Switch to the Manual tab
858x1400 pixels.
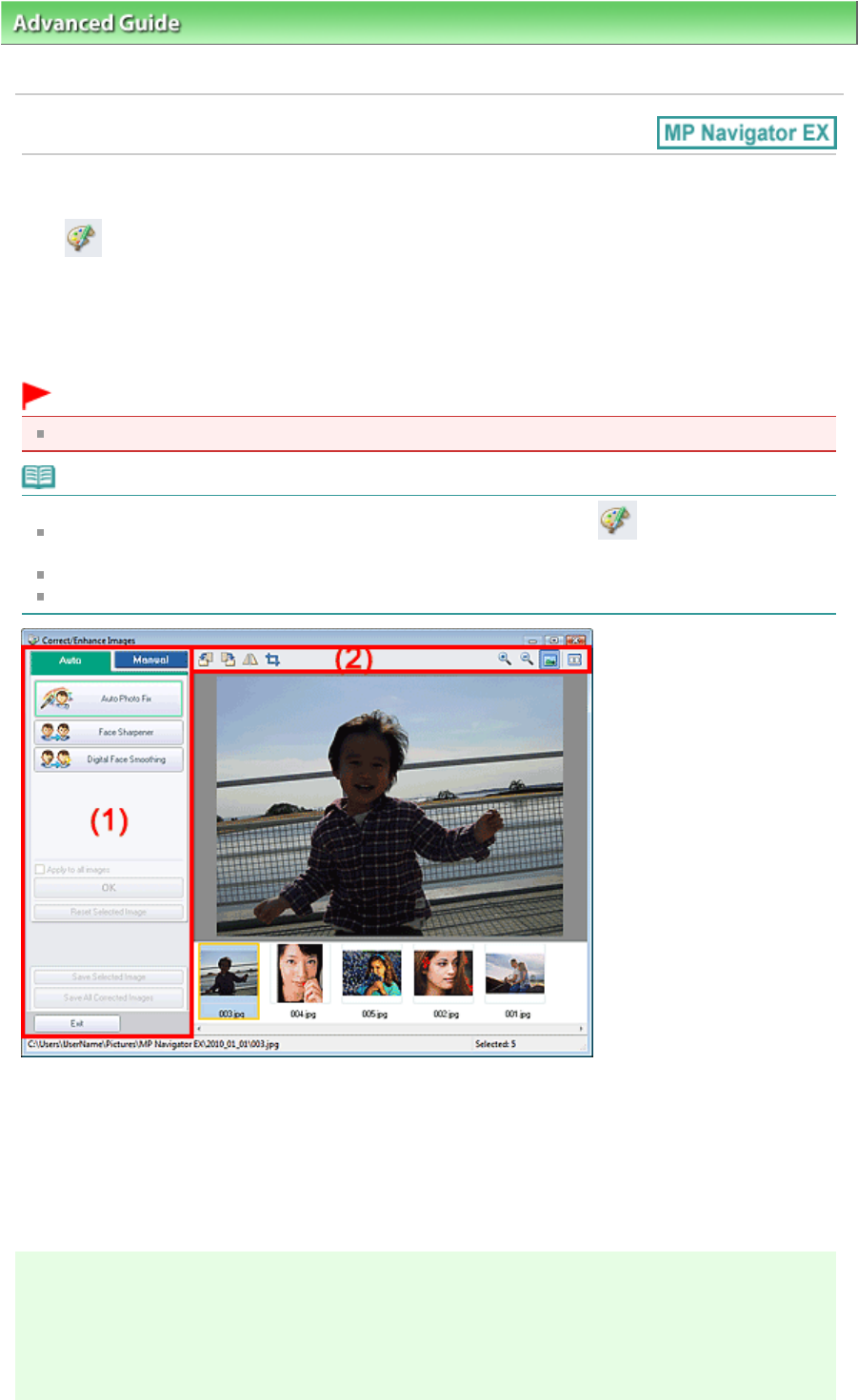(150, 660)
